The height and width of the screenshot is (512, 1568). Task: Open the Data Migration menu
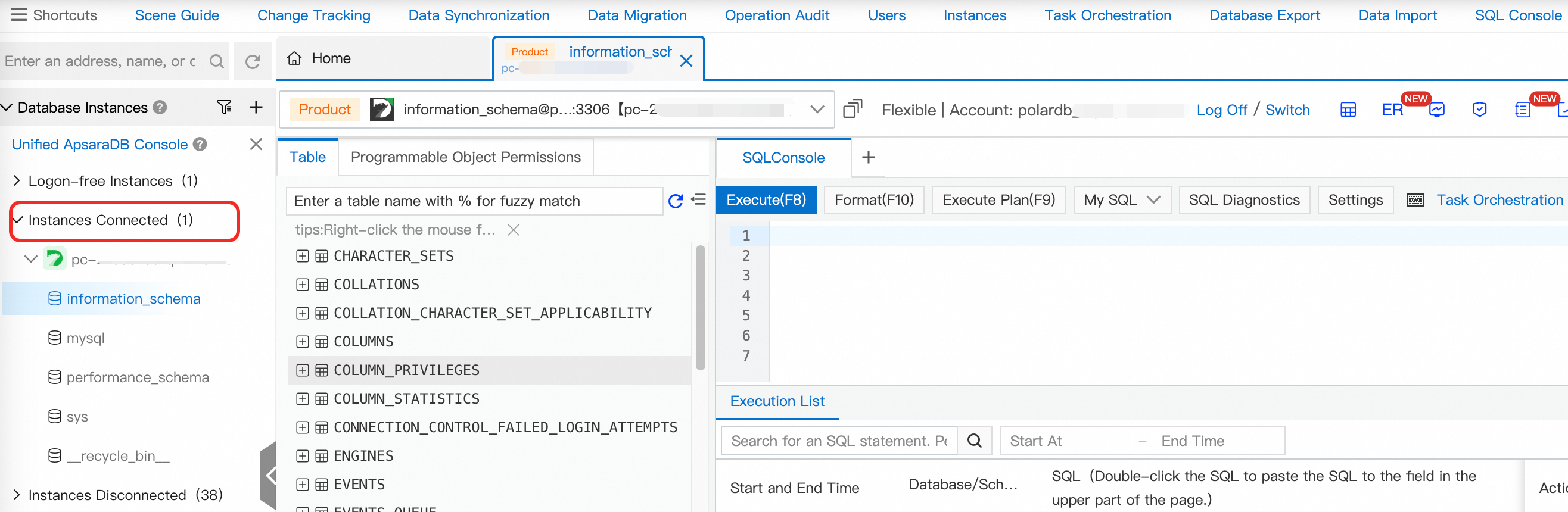pyautogui.click(x=637, y=15)
